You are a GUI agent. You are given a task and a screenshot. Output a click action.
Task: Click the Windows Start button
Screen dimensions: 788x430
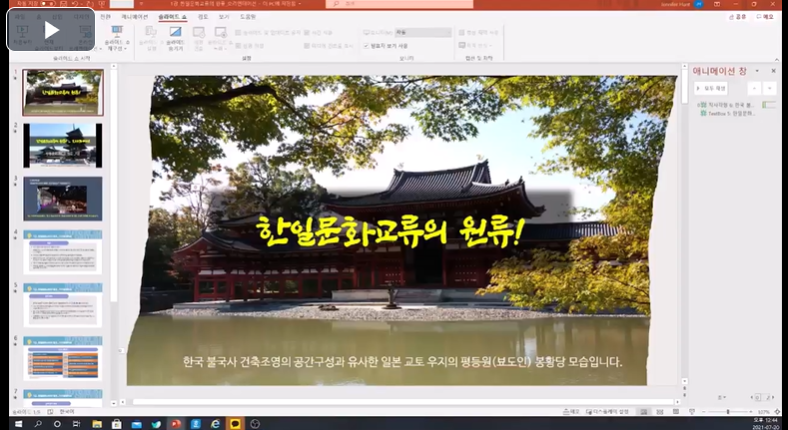click(x=19, y=423)
